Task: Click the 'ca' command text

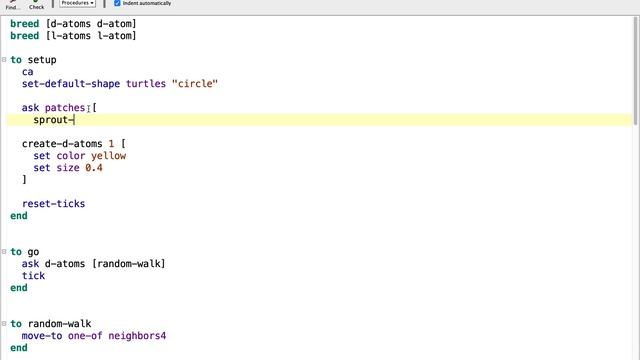Action: click(27, 72)
